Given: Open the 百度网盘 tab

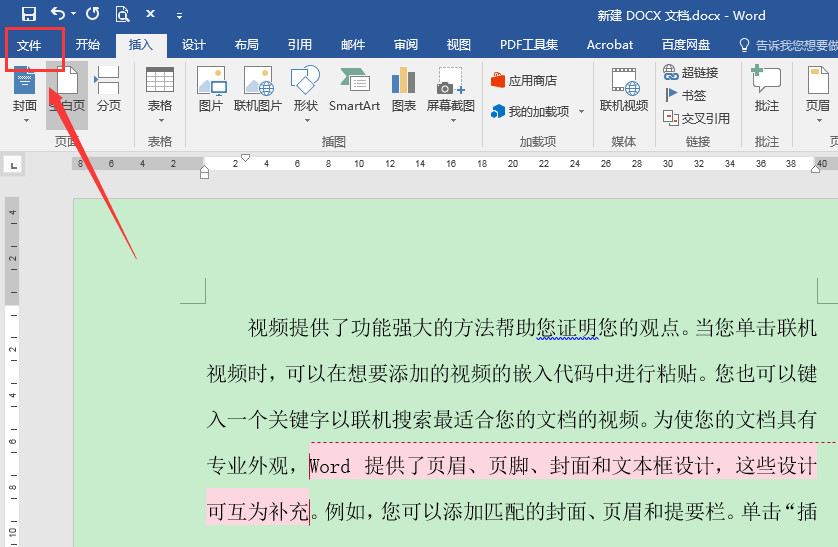Looking at the screenshot, I should (686, 45).
